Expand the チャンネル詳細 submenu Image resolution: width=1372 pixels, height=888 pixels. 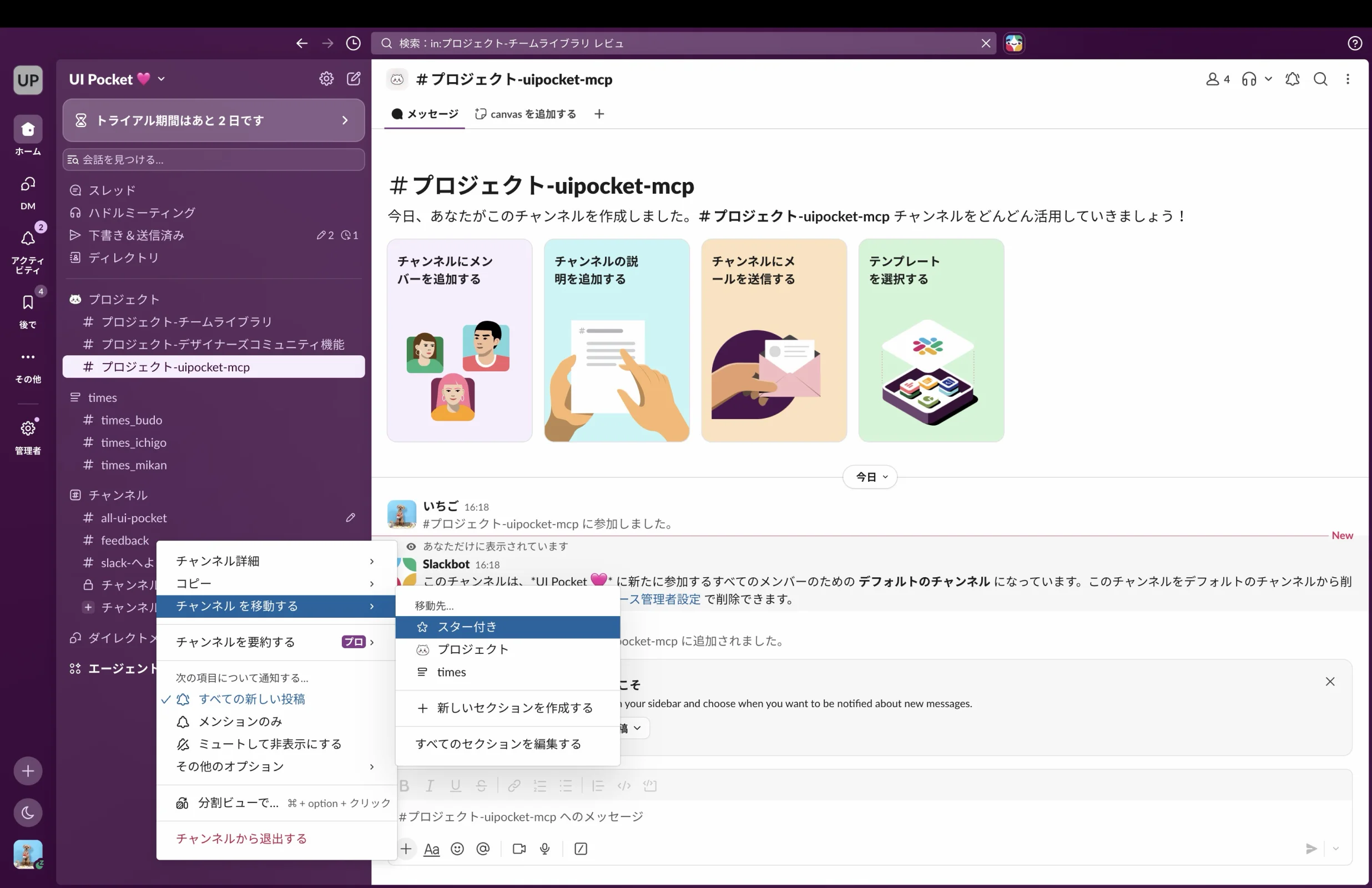(x=277, y=561)
